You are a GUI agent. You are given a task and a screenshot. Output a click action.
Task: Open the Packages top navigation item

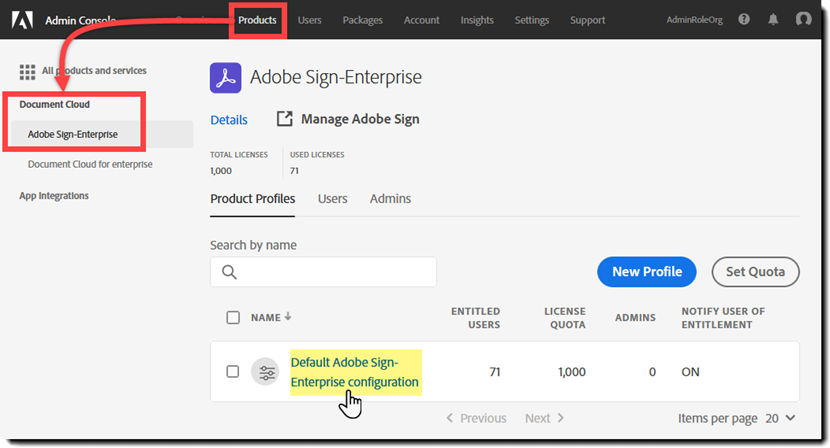tap(363, 20)
